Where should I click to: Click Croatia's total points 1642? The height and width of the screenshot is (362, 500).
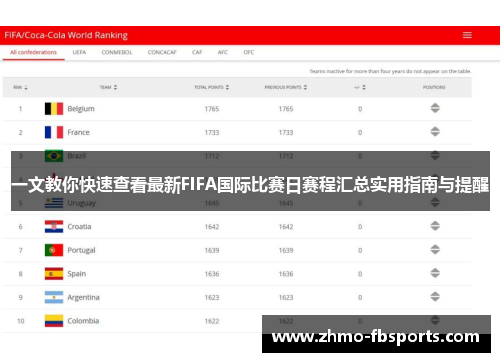(x=212, y=227)
